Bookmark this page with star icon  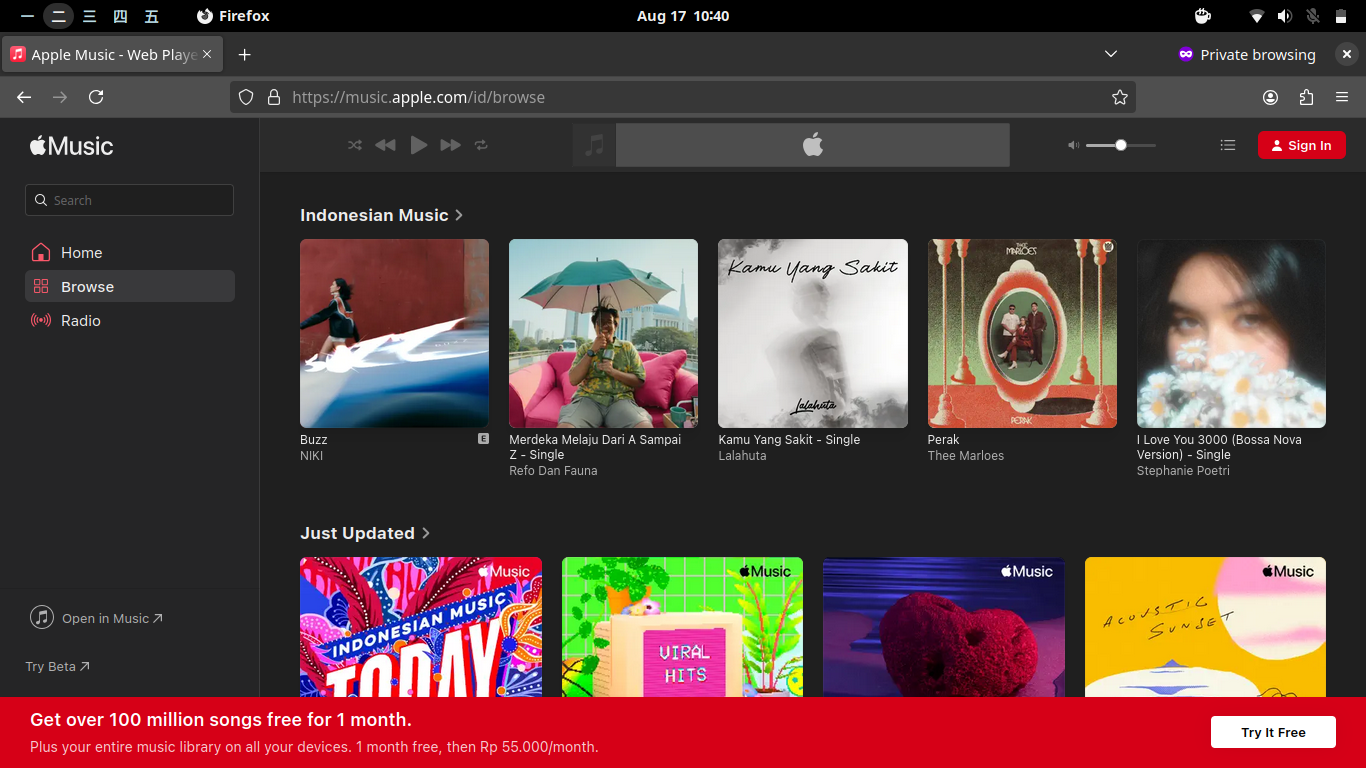click(x=1120, y=97)
